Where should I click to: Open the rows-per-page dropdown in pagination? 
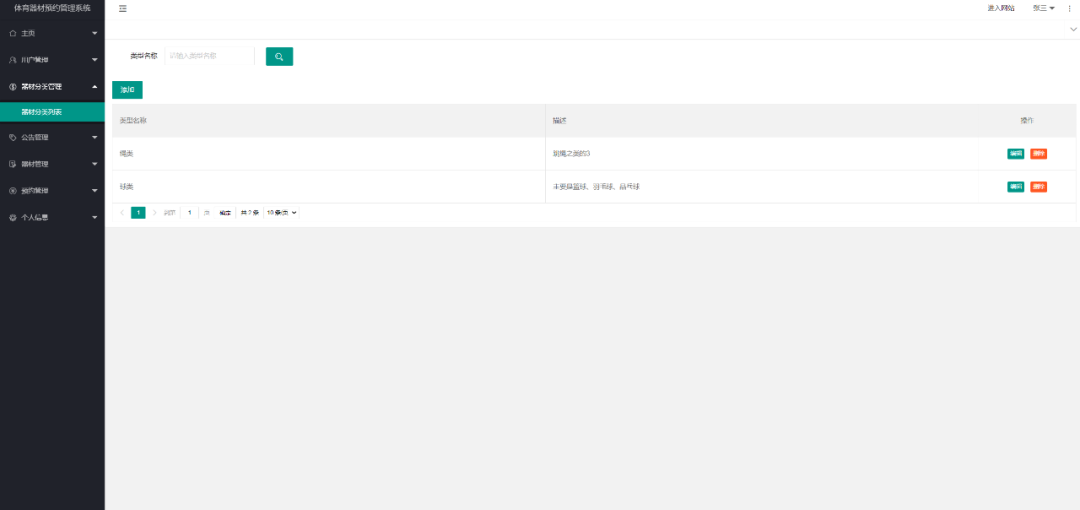click(x=282, y=213)
